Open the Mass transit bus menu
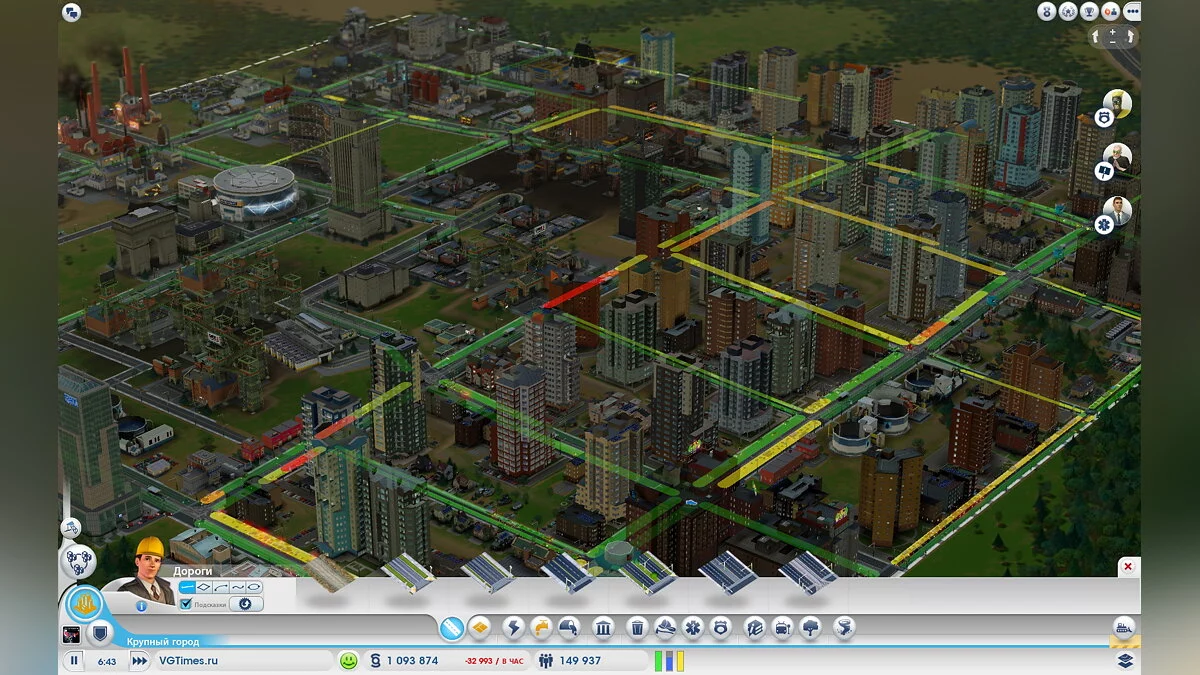 point(783,628)
